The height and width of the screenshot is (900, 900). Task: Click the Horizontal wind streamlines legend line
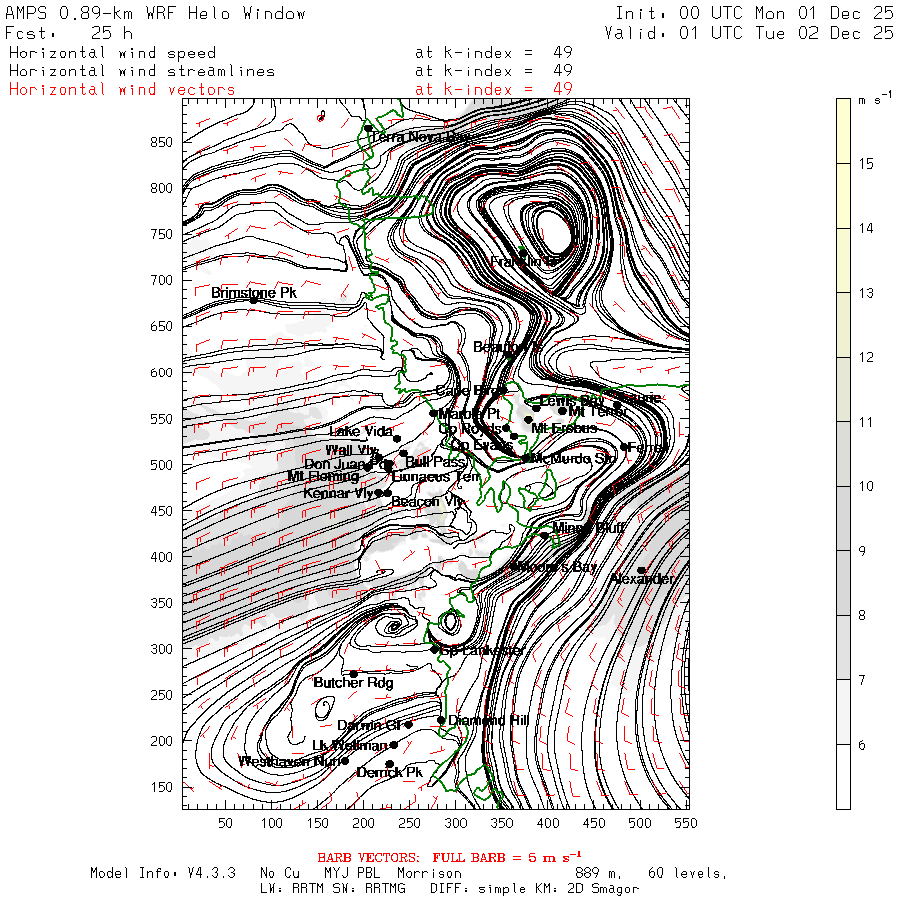(x=142, y=71)
